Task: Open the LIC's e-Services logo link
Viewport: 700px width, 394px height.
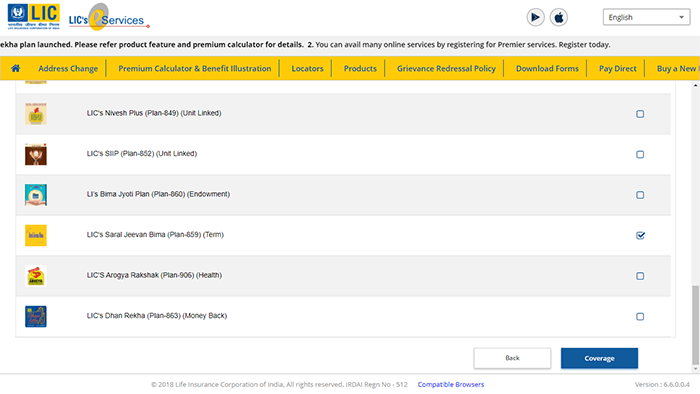Action: pos(109,17)
